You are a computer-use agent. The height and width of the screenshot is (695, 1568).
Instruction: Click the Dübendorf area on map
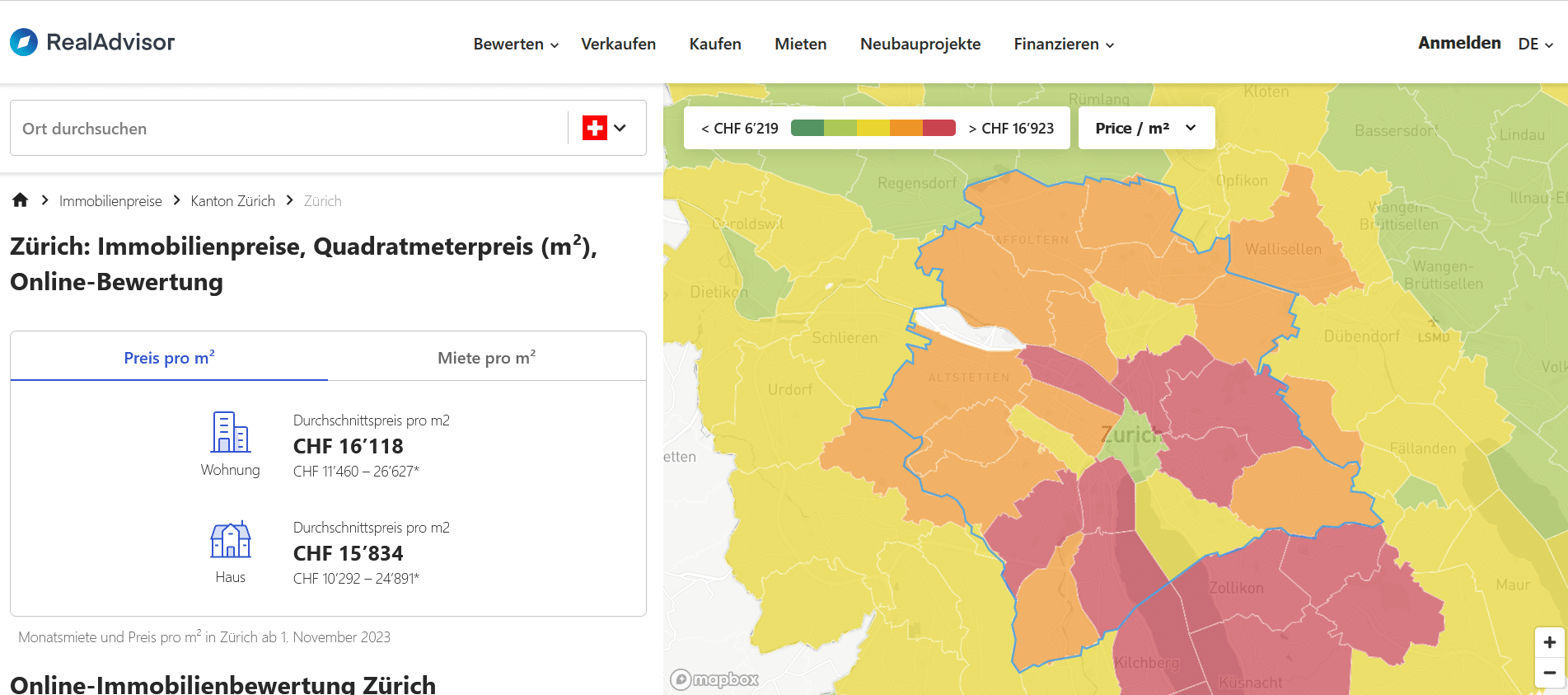(x=1361, y=336)
